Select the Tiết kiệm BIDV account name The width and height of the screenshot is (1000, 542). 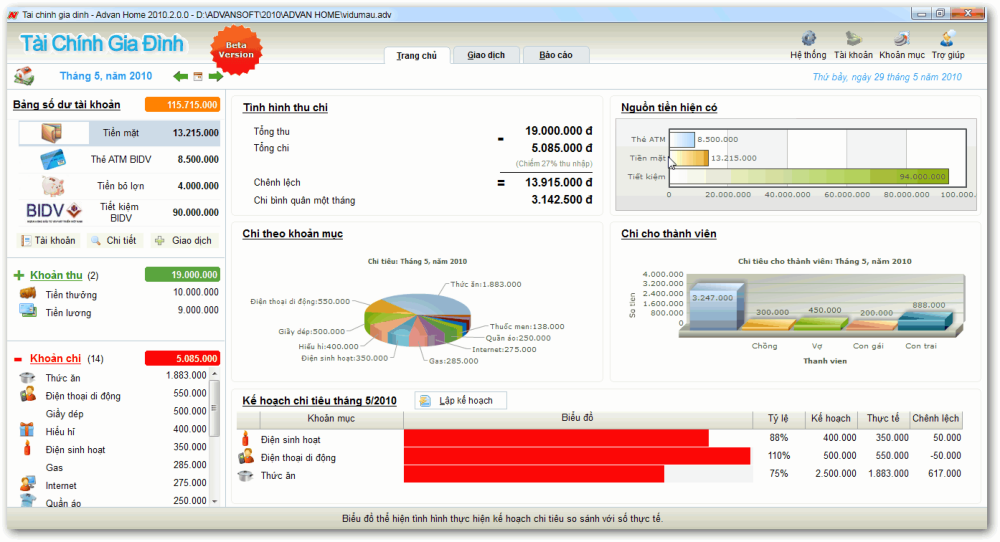pos(120,212)
